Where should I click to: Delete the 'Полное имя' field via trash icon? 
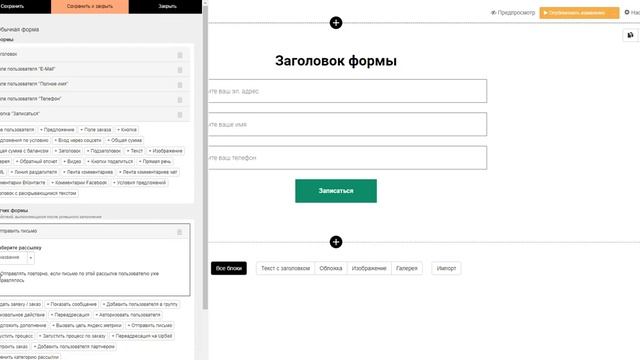tap(180, 85)
